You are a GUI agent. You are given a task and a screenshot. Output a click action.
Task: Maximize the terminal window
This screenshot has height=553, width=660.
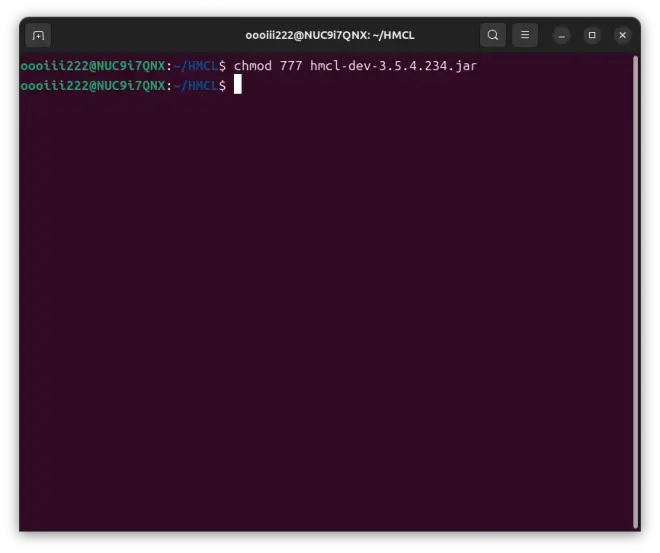(x=591, y=35)
